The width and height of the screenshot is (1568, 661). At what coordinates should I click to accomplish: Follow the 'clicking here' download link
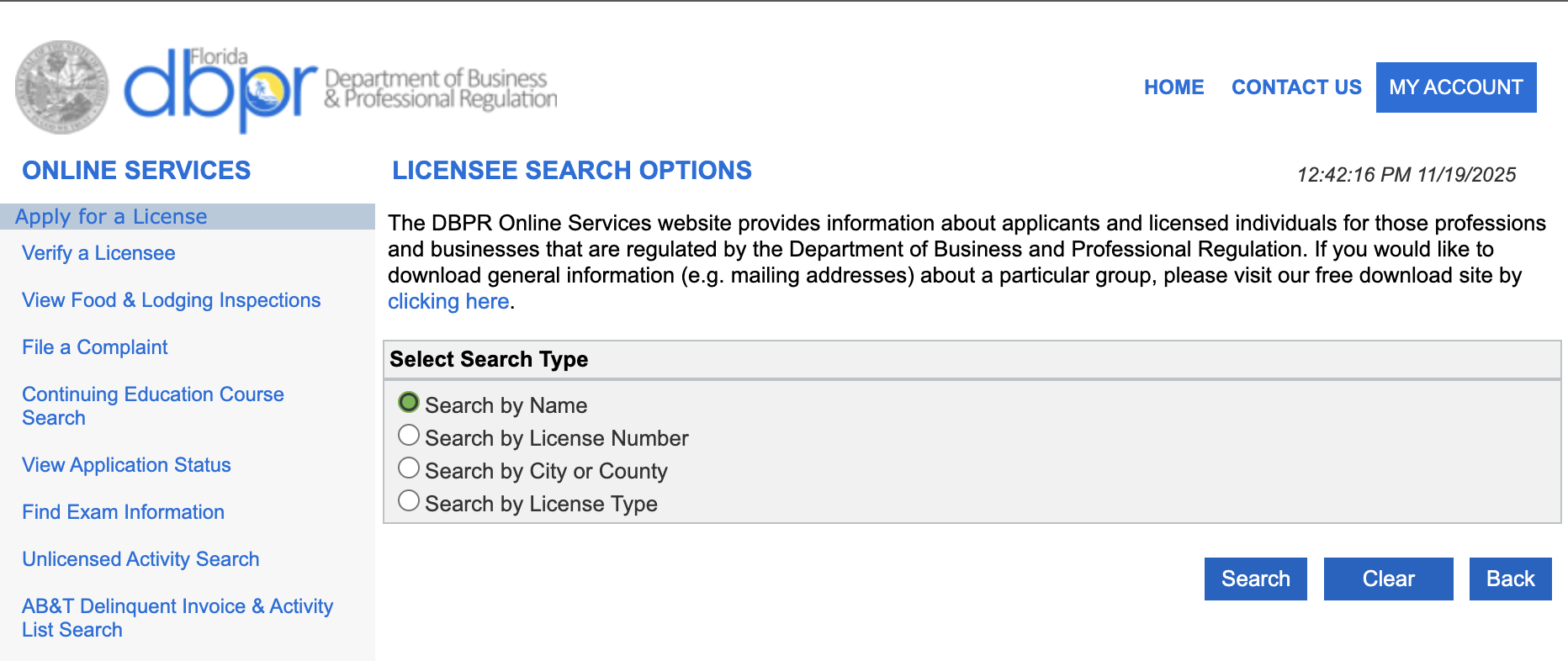click(448, 302)
